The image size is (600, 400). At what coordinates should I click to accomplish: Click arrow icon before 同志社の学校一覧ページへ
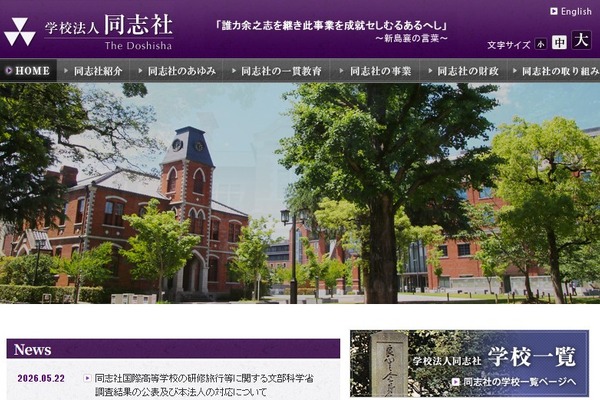click(x=455, y=382)
